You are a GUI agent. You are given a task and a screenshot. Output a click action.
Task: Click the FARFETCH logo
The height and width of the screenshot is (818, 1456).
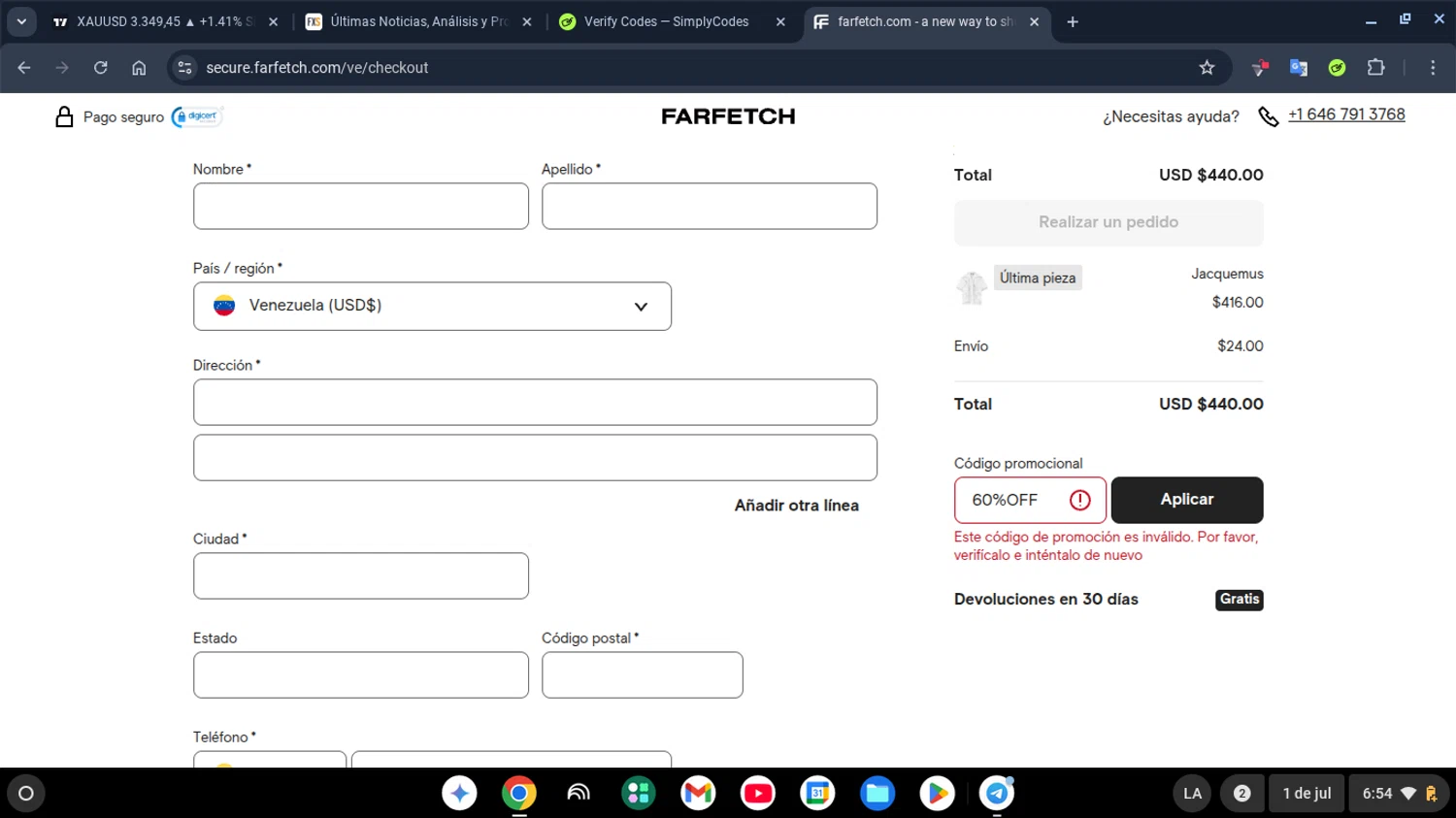tap(728, 116)
